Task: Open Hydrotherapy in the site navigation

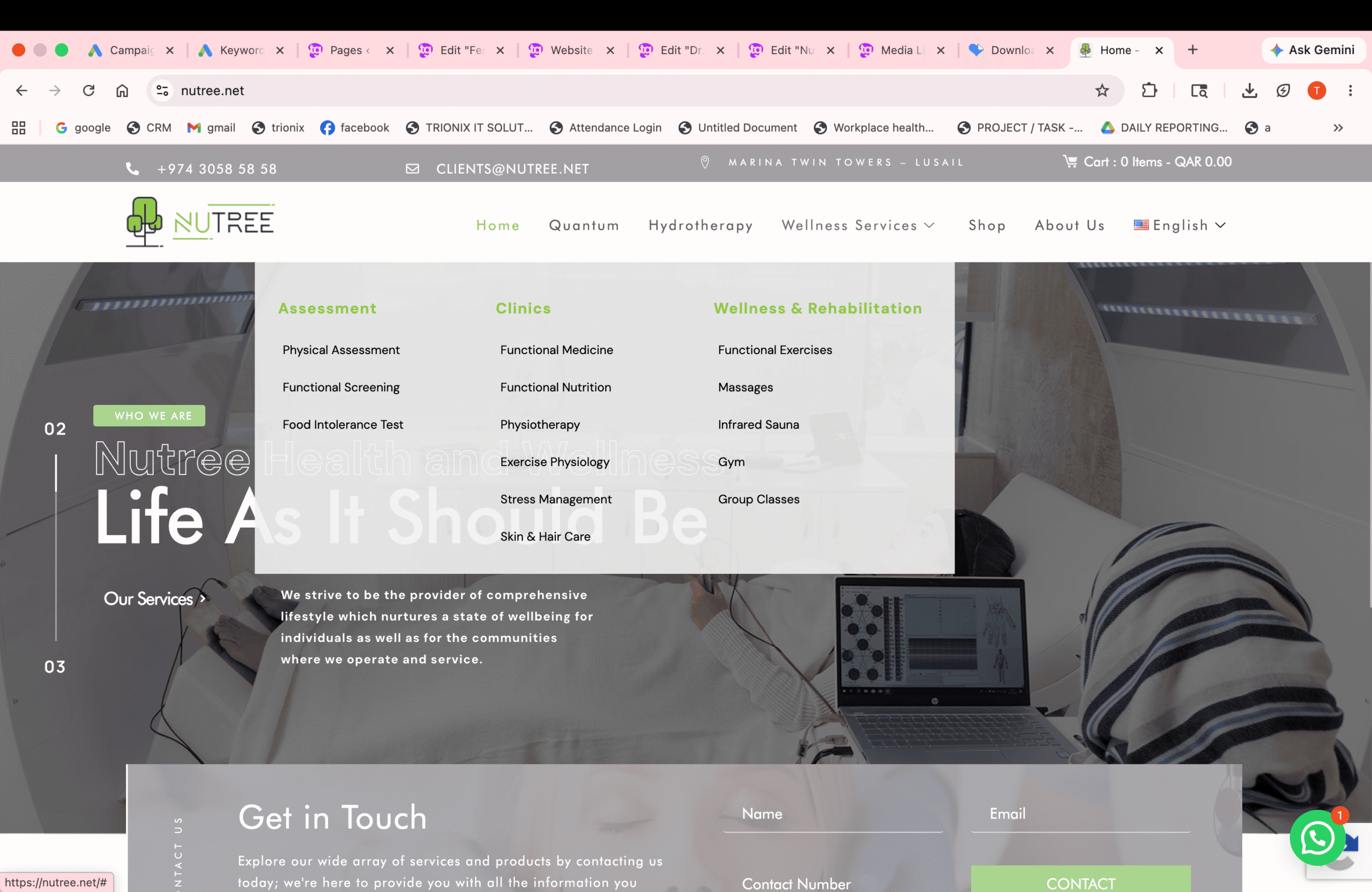Action: click(700, 226)
